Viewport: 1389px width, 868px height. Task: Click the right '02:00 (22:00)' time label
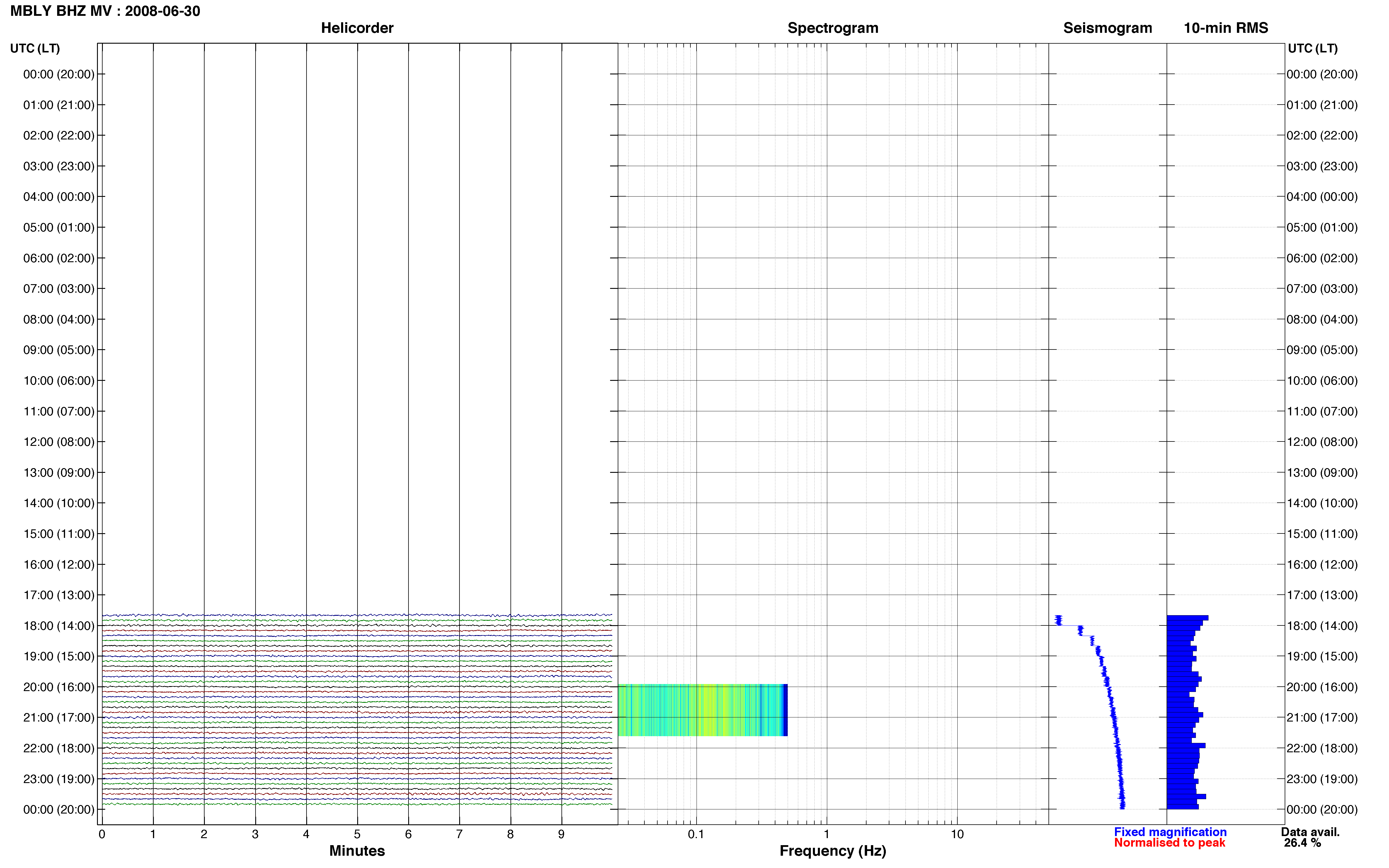pyautogui.click(x=1322, y=135)
